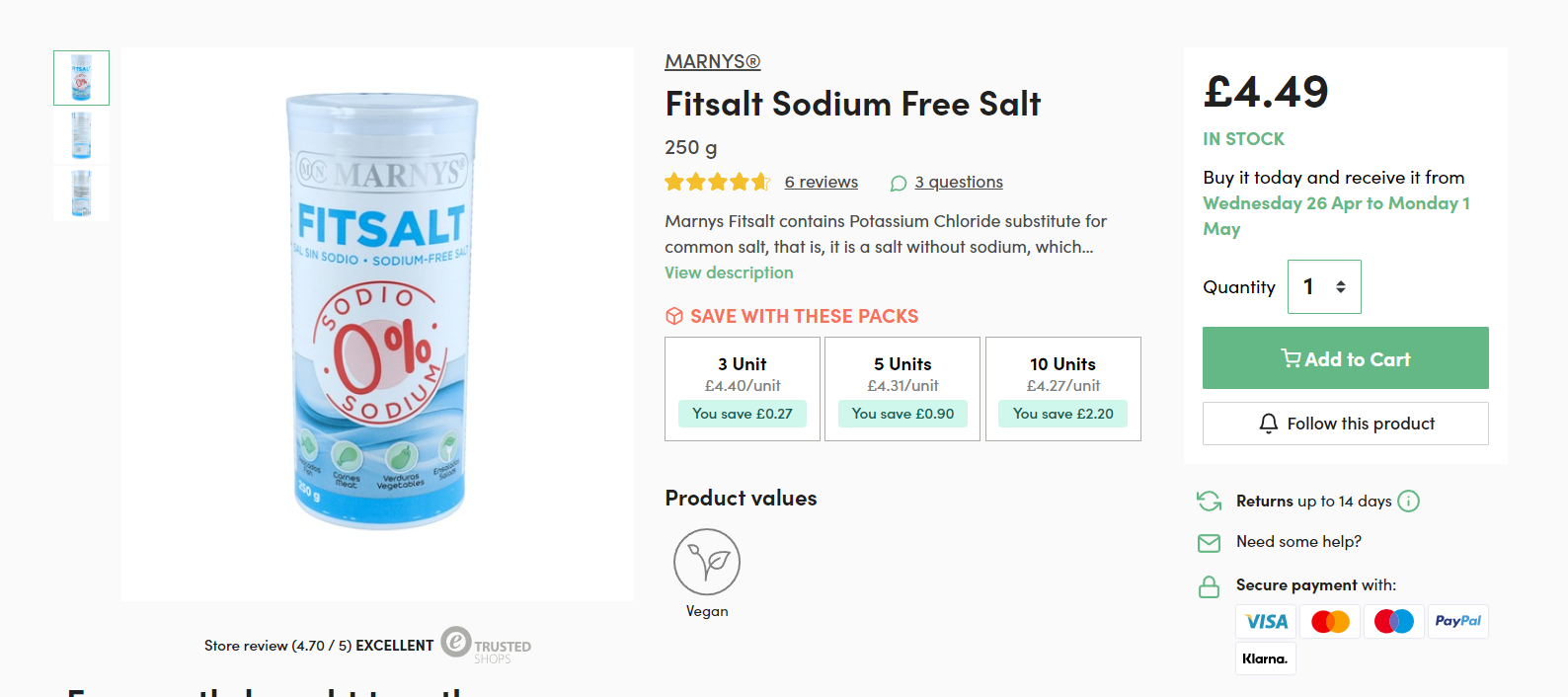Show the second product thumbnail image
The width and height of the screenshot is (1568, 697).
click(82, 135)
